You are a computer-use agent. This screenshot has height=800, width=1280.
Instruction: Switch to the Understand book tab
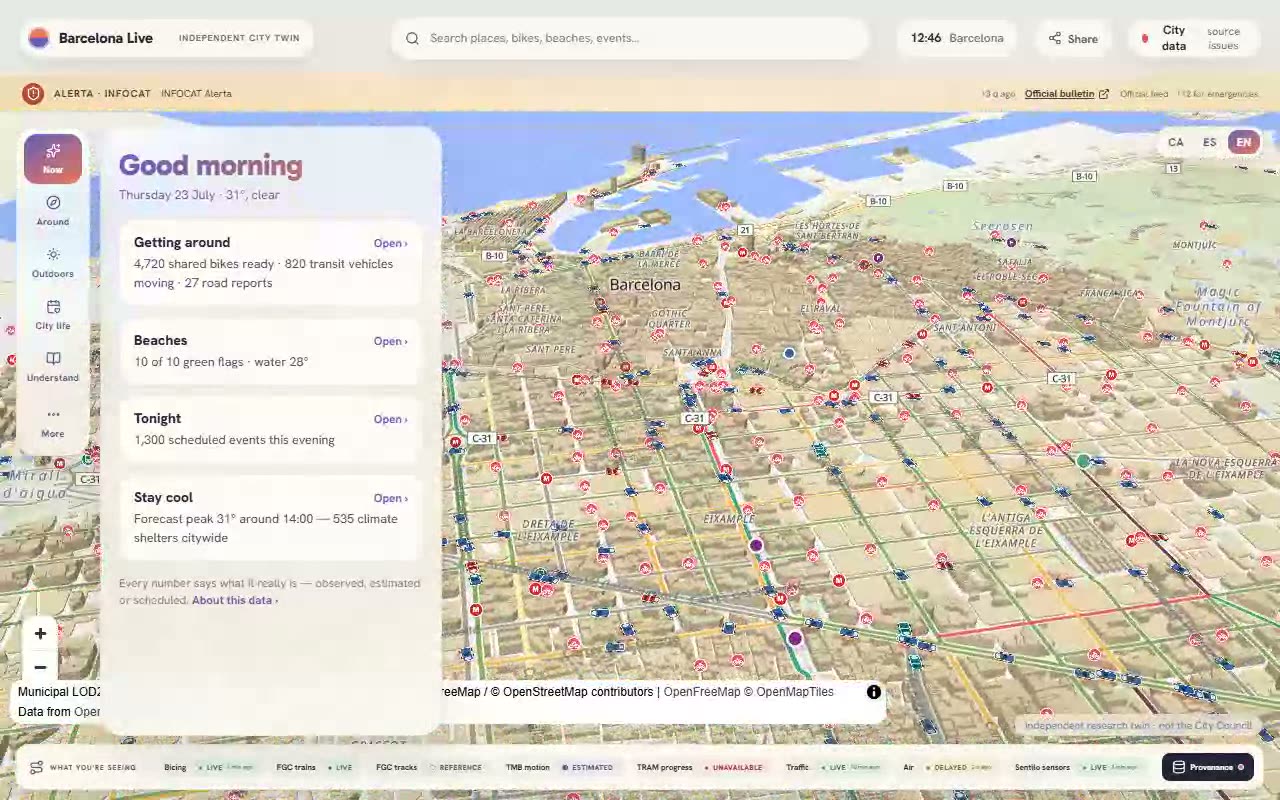(x=53, y=367)
